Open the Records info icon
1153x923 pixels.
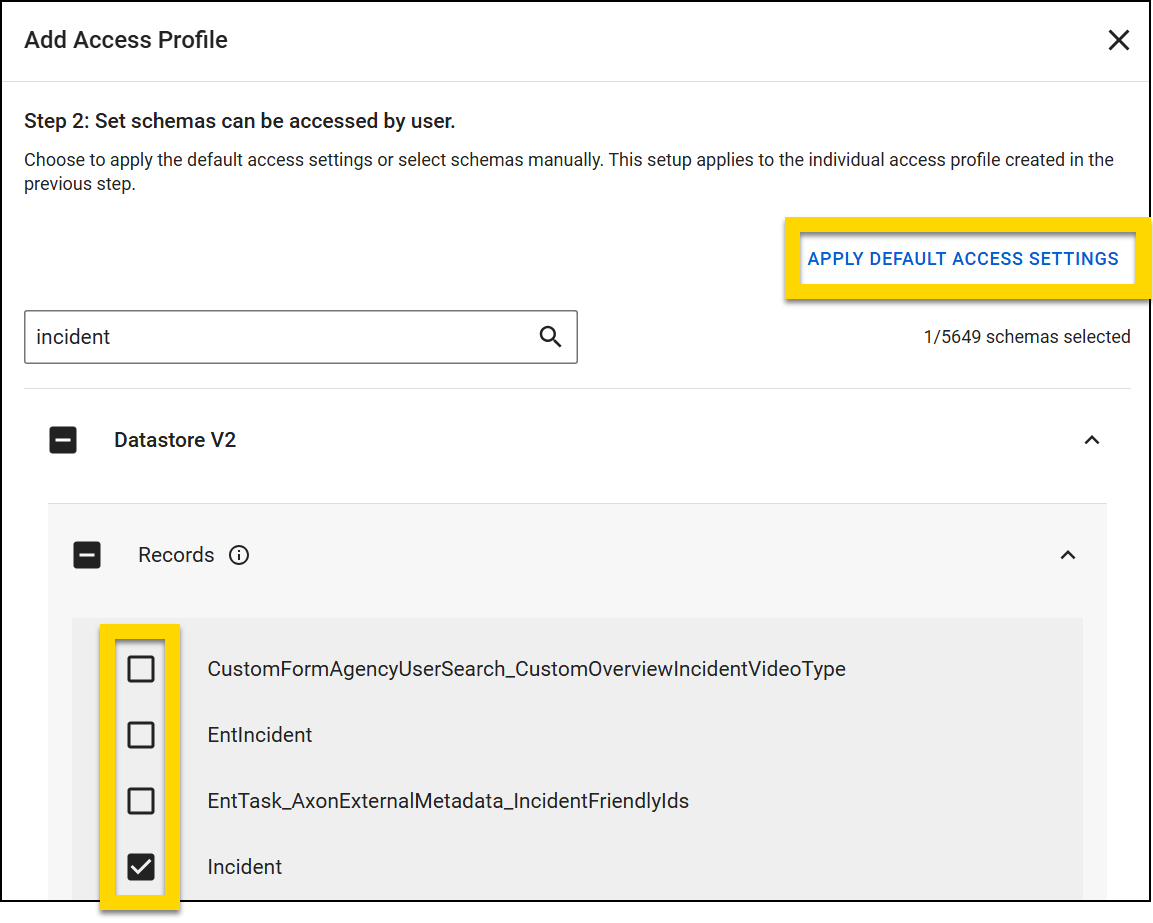pos(239,555)
